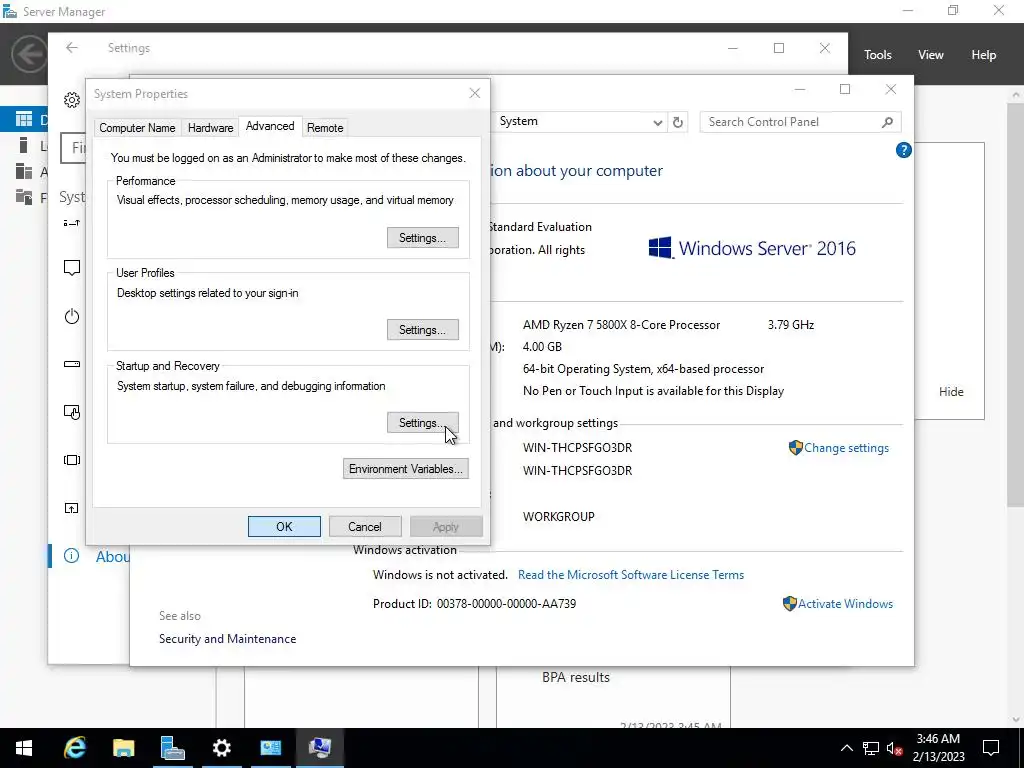Confirm System Properties with OK
Image resolution: width=1024 pixels, height=768 pixels.
284,526
